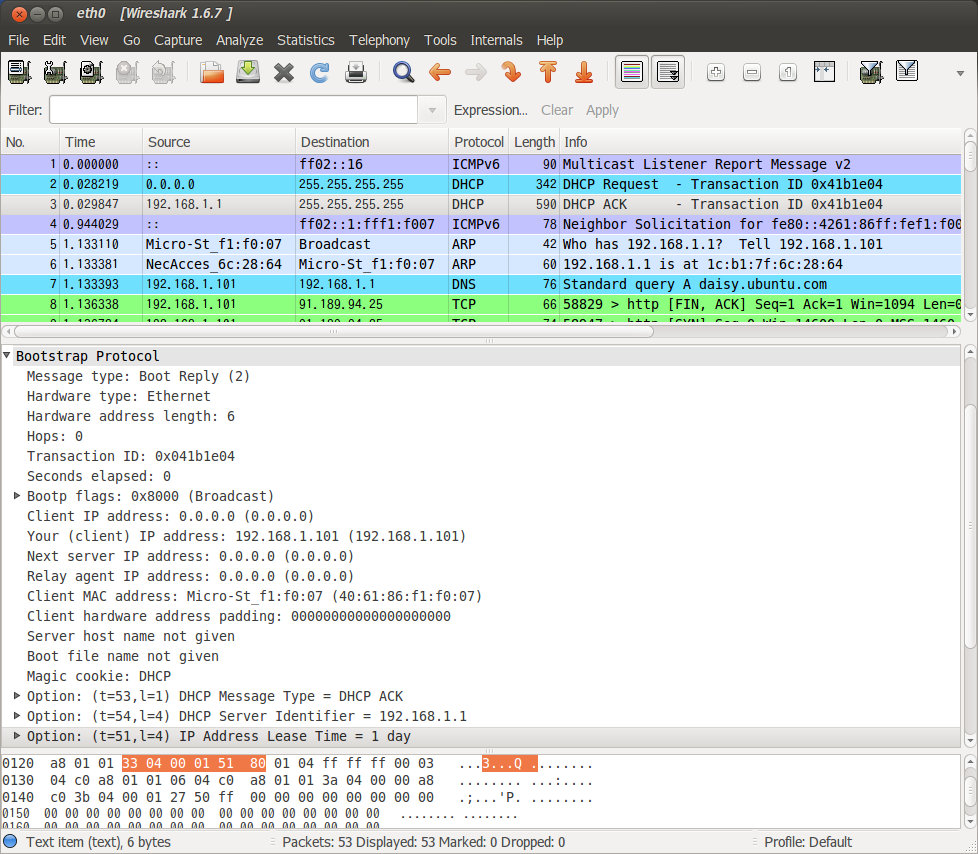Open the Analyze menu
Image resolution: width=978 pixels, height=854 pixels.
coord(240,40)
